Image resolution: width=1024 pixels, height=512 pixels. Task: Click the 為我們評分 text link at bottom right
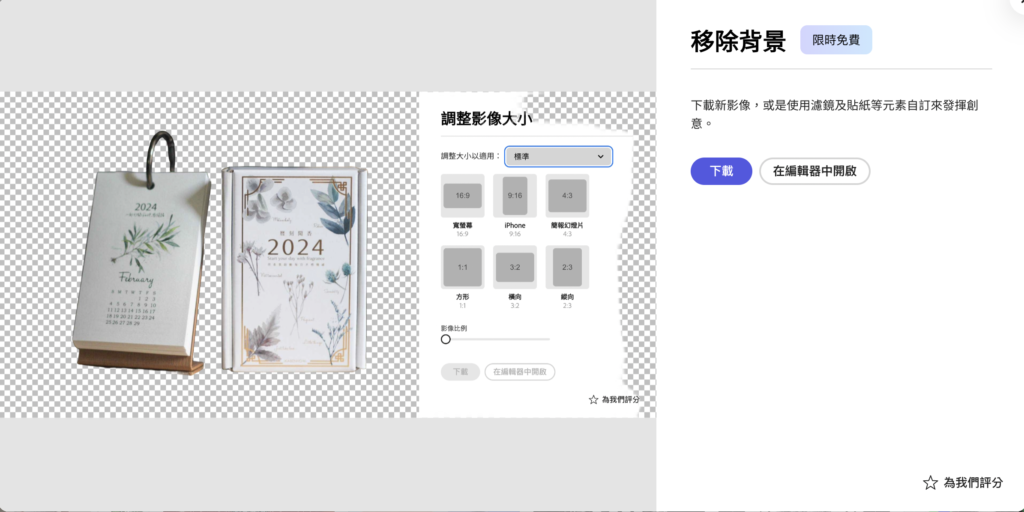coord(973,483)
